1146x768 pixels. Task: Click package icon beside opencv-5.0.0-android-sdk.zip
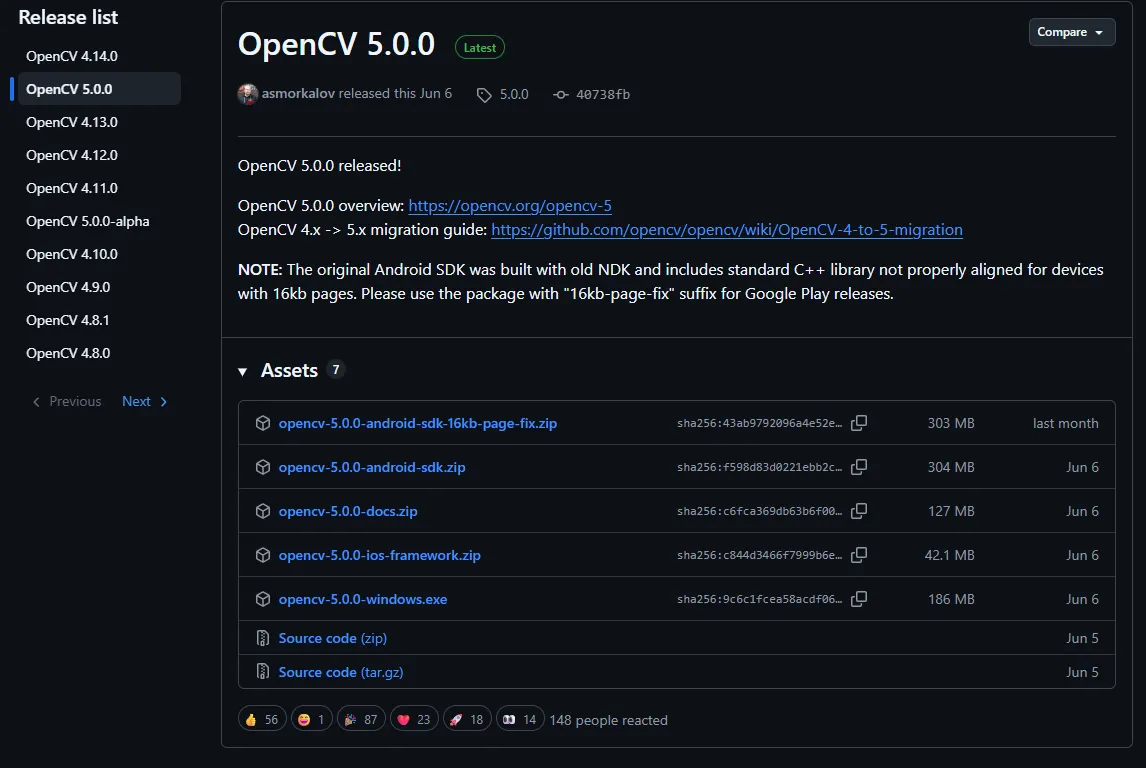pos(263,467)
